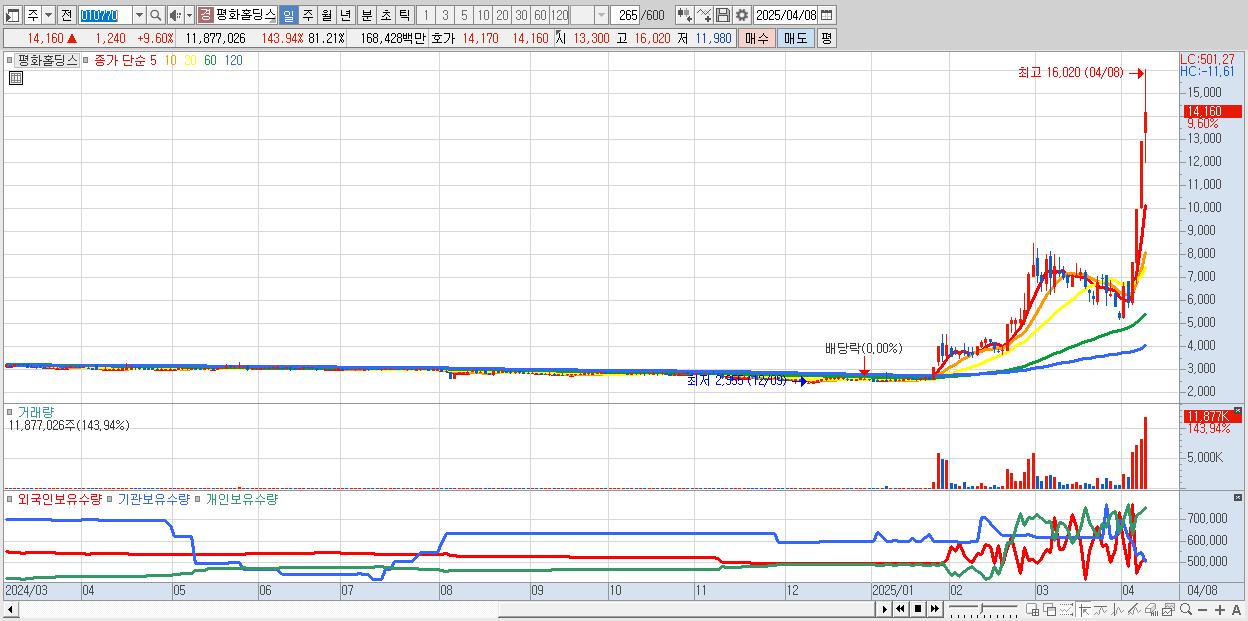This screenshot has height=621, width=1248.
Task: Select the 120 interval tab
Action: [559, 15]
